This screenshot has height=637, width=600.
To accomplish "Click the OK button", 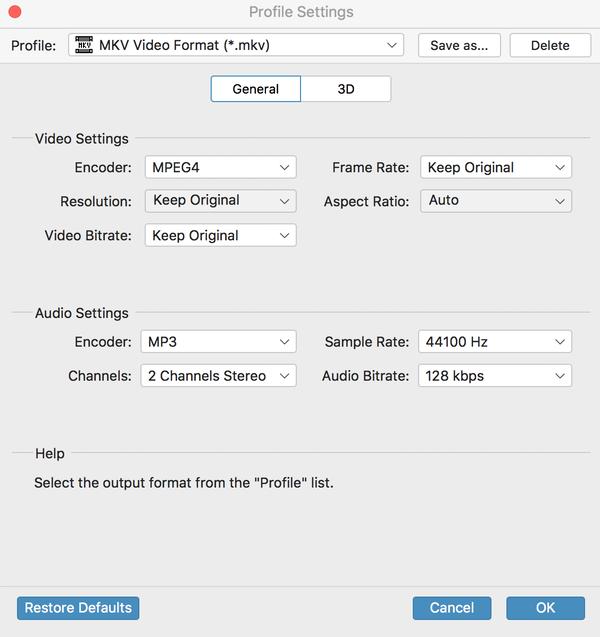I will (x=545, y=608).
